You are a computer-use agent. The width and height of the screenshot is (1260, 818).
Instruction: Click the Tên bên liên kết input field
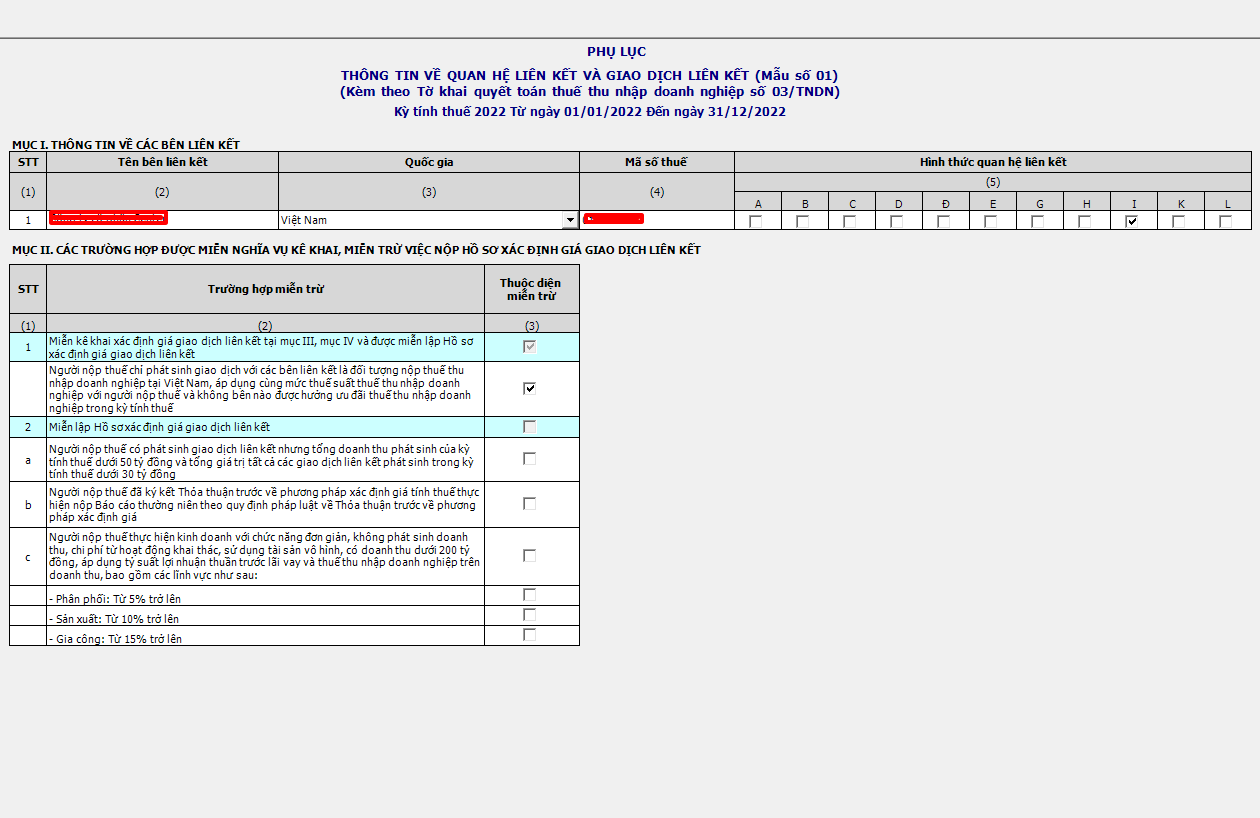pyautogui.click(x=162, y=220)
